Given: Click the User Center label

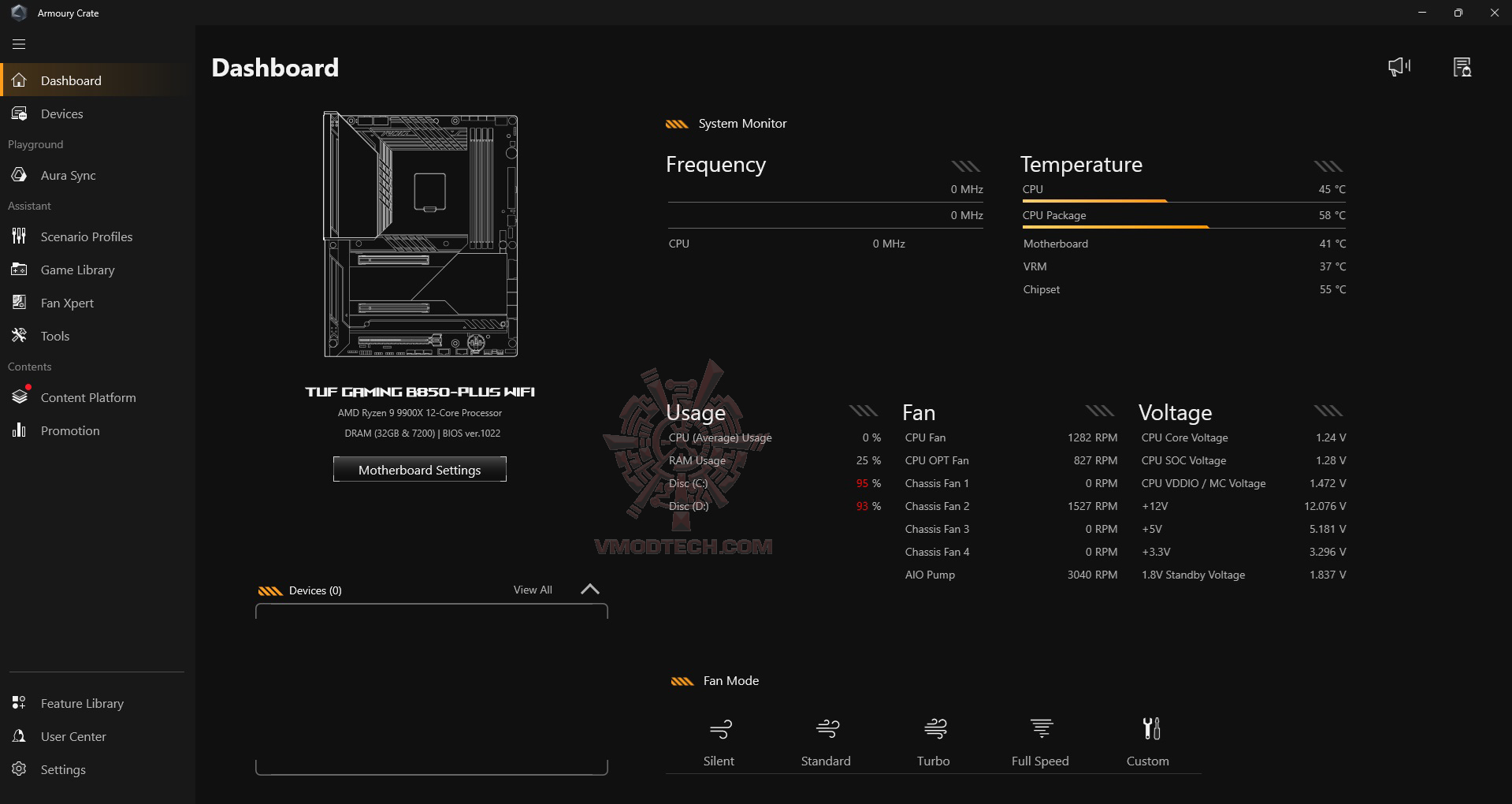Looking at the screenshot, I should 73,736.
